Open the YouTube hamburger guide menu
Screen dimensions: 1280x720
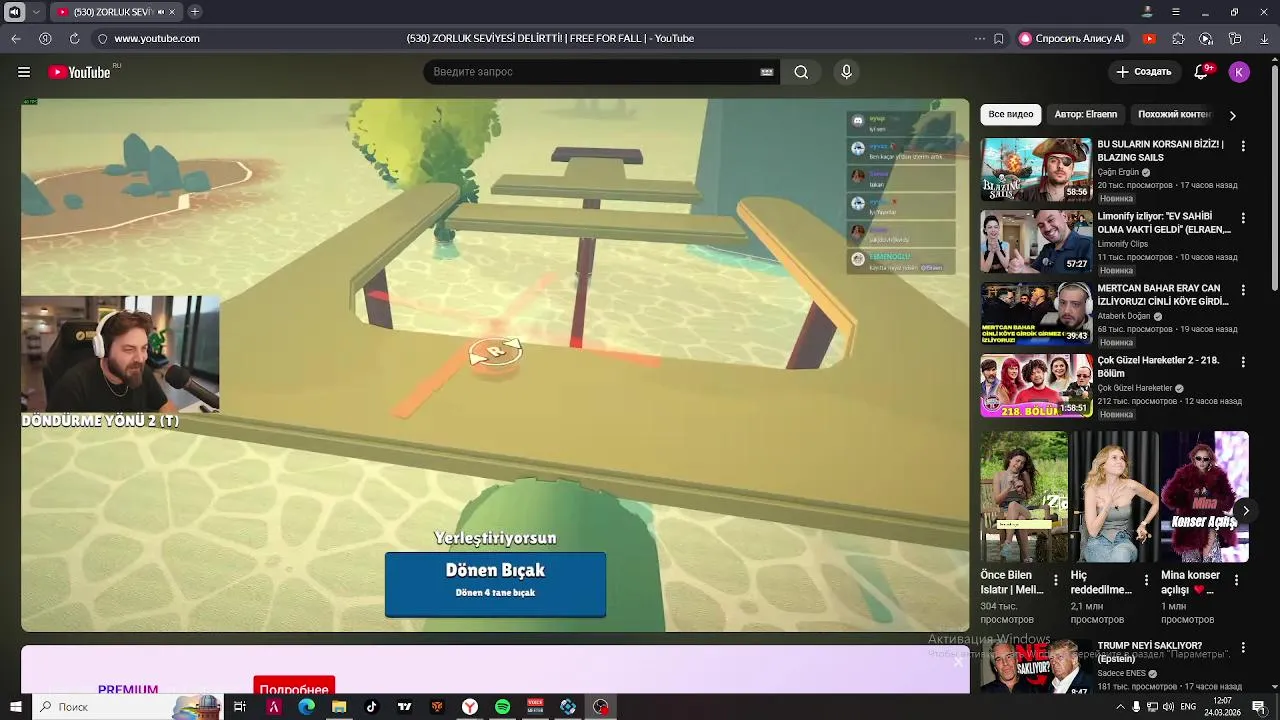(24, 72)
